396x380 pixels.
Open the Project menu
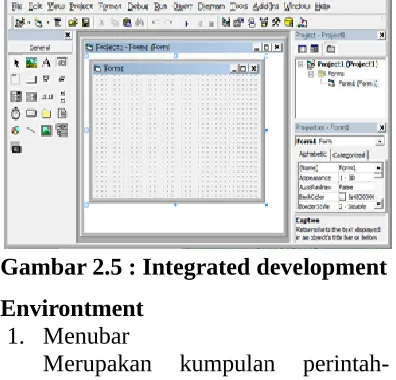tap(81, 6)
